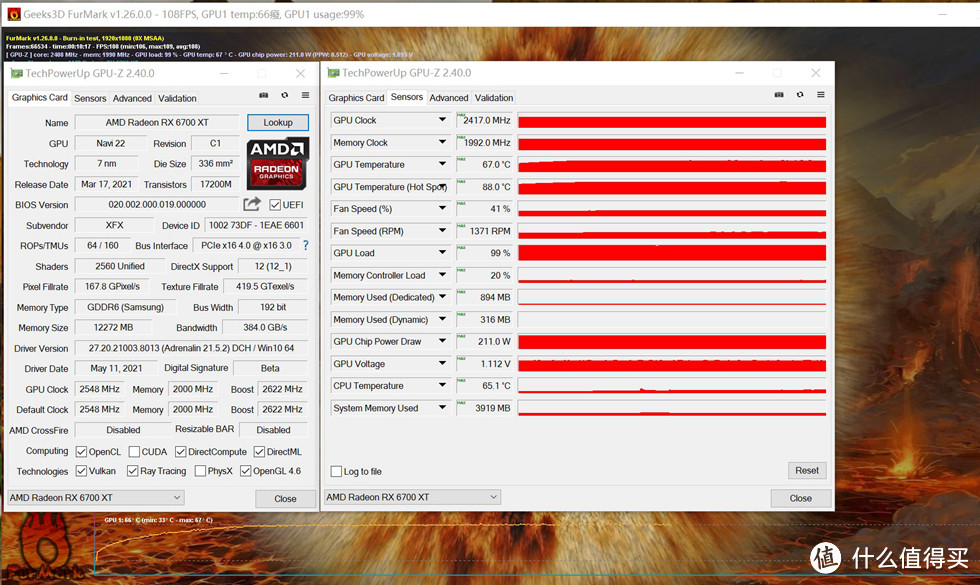Toggle the PhysX checkbox
The width and height of the screenshot is (980, 585).
pos(200,471)
